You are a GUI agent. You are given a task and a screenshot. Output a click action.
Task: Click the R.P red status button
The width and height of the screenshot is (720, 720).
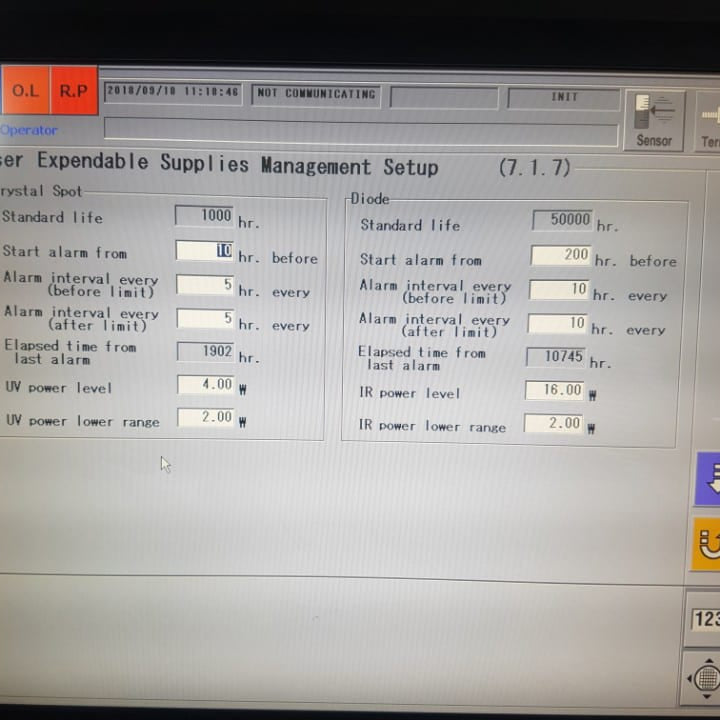(x=73, y=90)
